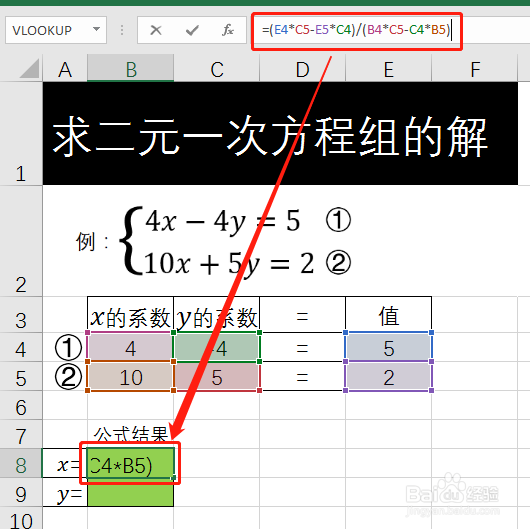Click the Name Box showing VLOOKUP

[x=56, y=30]
